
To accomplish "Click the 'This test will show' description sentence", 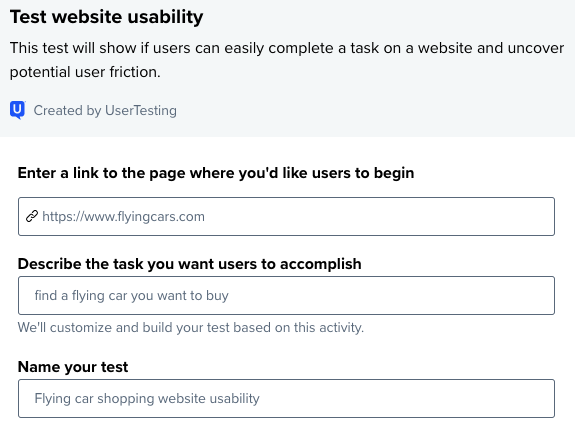I will (x=287, y=48).
